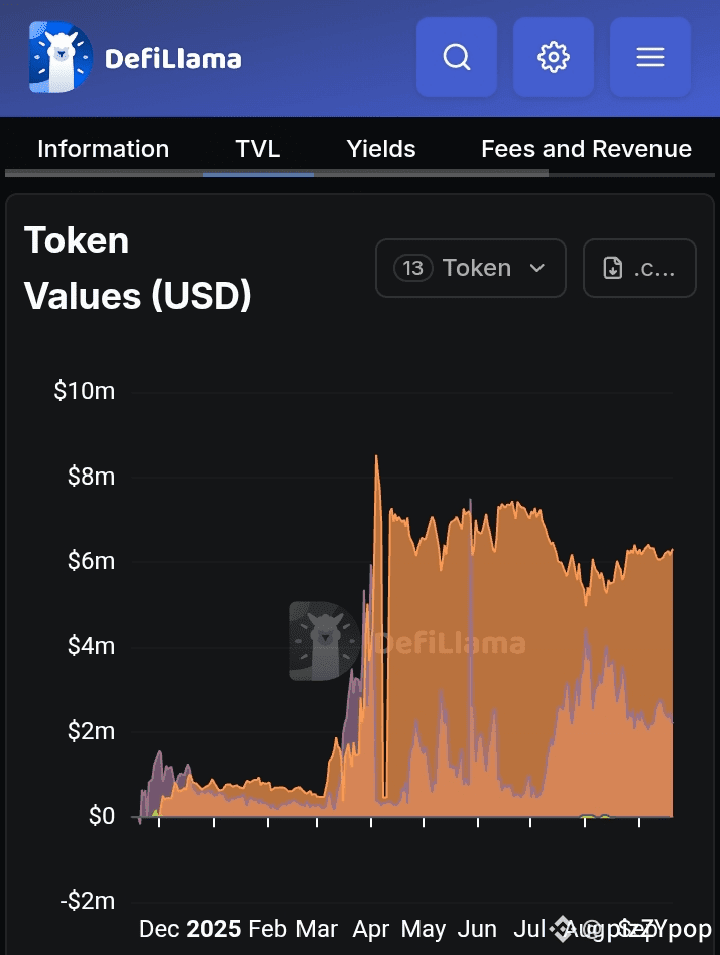The width and height of the screenshot is (720, 955).
Task: Go to the Yields tab
Action: 381,149
